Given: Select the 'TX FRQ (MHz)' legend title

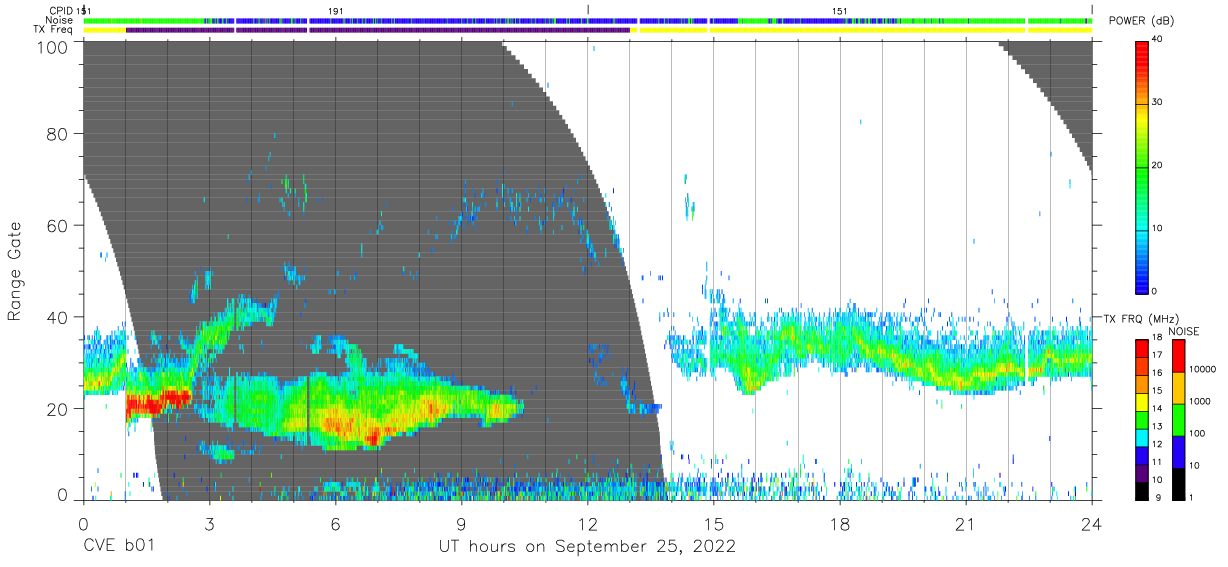Looking at the screenshot, I should [1139, 318].
